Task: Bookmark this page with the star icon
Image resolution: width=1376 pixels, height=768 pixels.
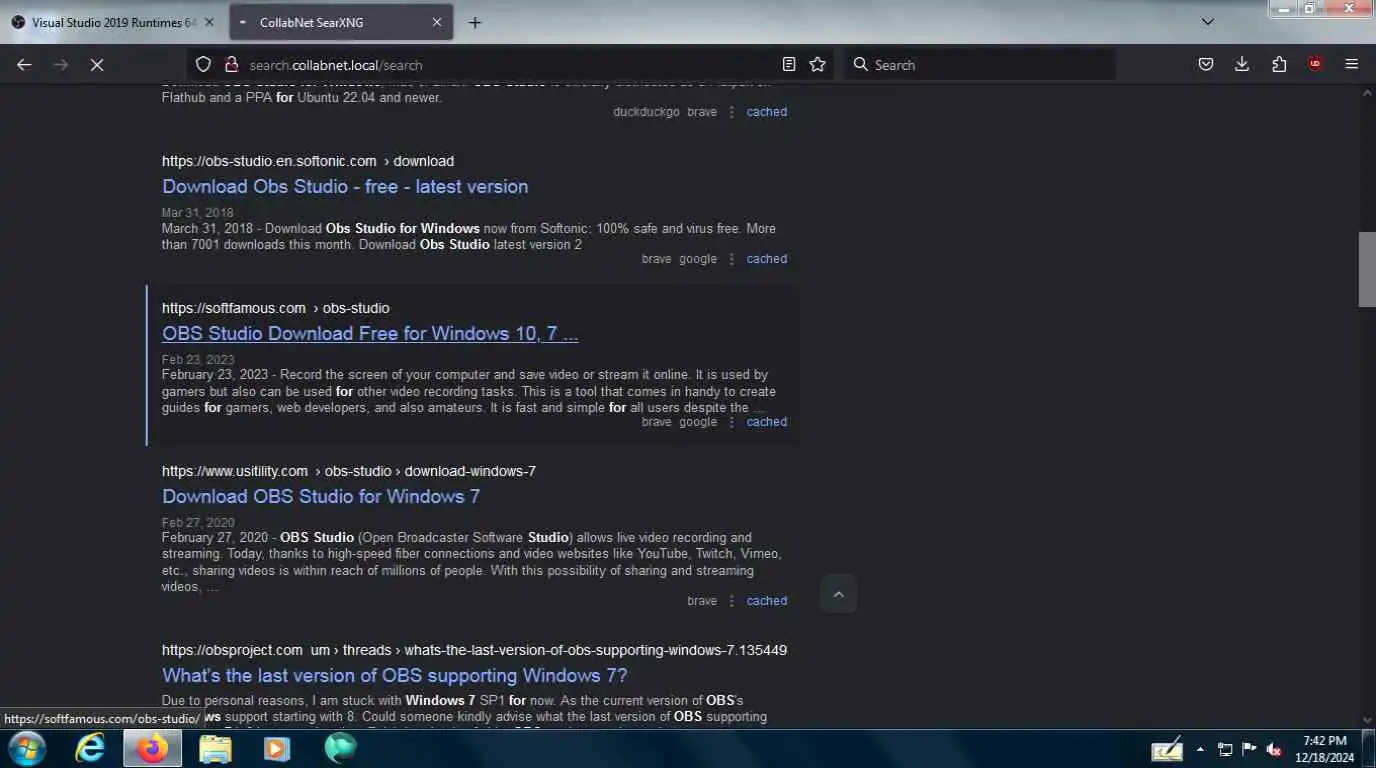Action: click(x=818, y=64)
